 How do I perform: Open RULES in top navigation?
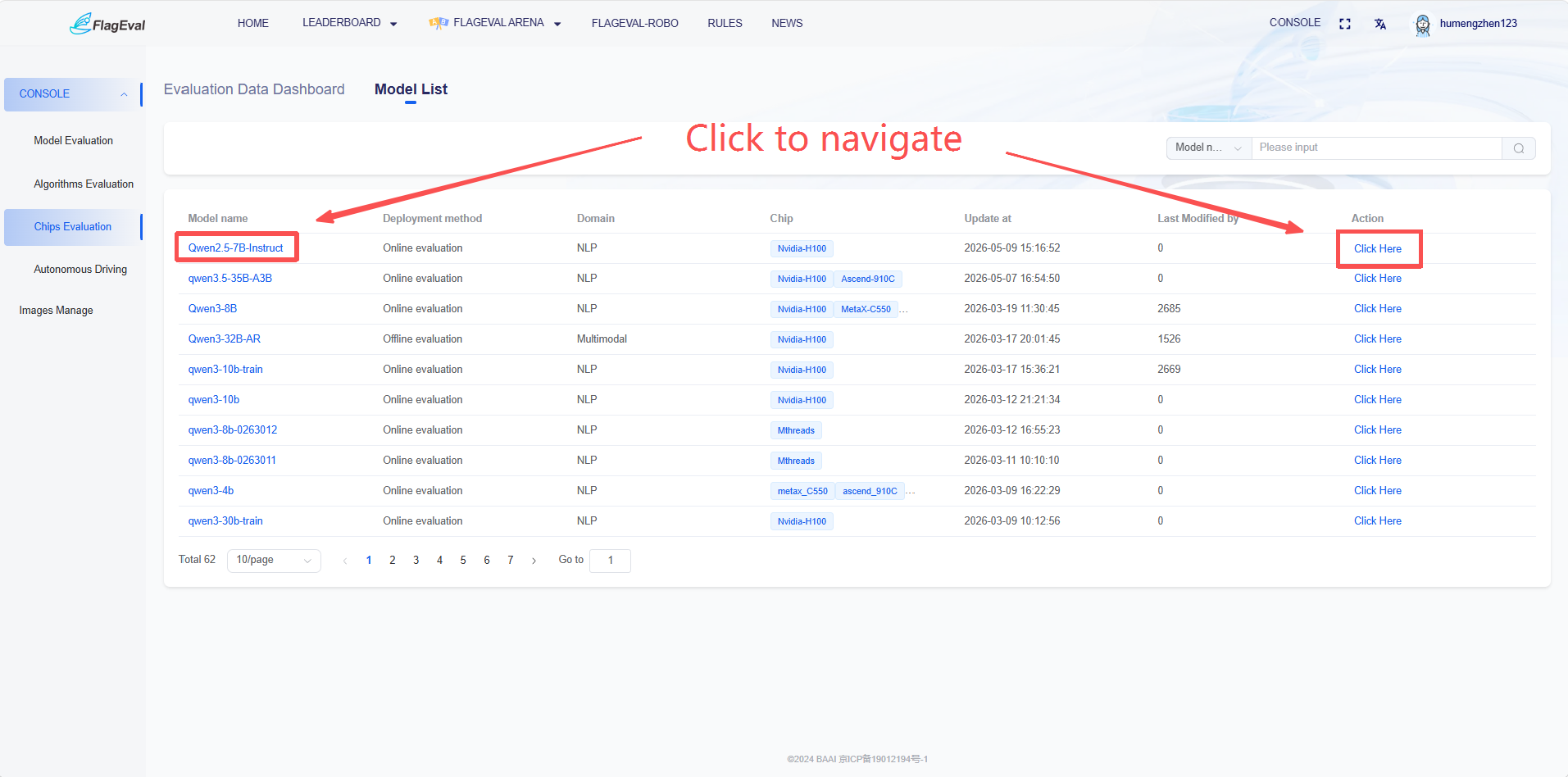click(x=725, y=23)
